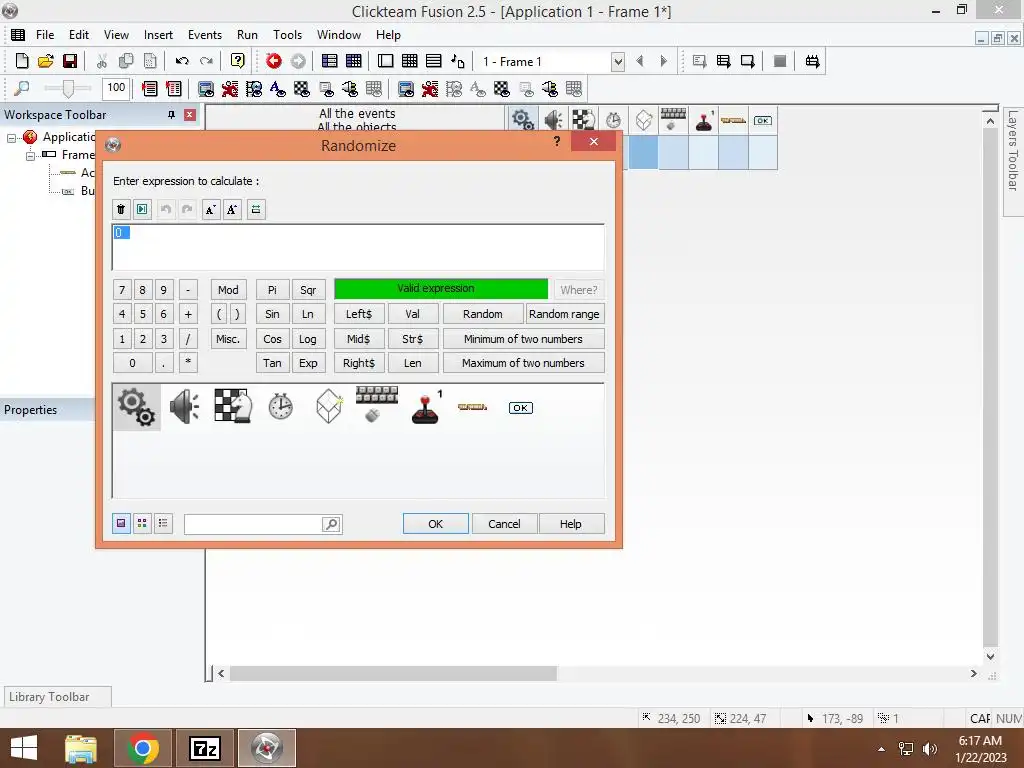This screenshot has height=768, width=1024.
Task: Click the New file toolbar icon
Action: 22,61
